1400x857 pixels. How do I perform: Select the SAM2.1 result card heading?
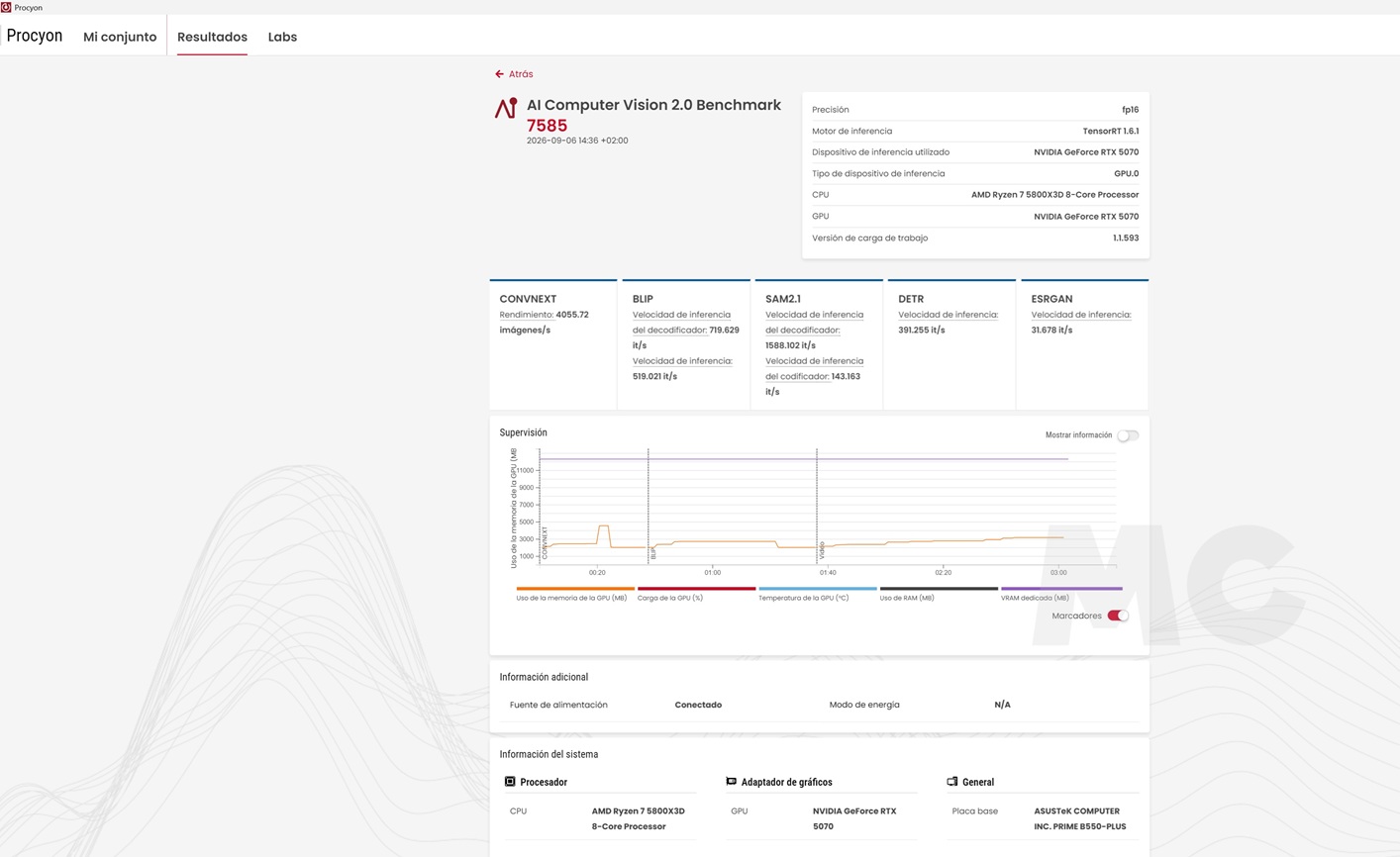(783, 299)
